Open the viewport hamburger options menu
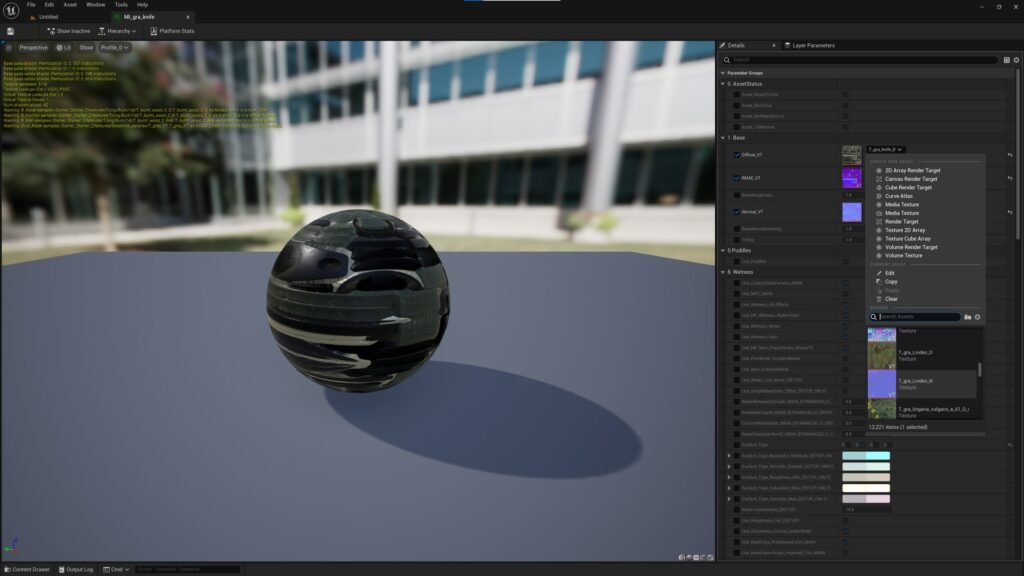The image size is (1024, 576). coord(9,47)
